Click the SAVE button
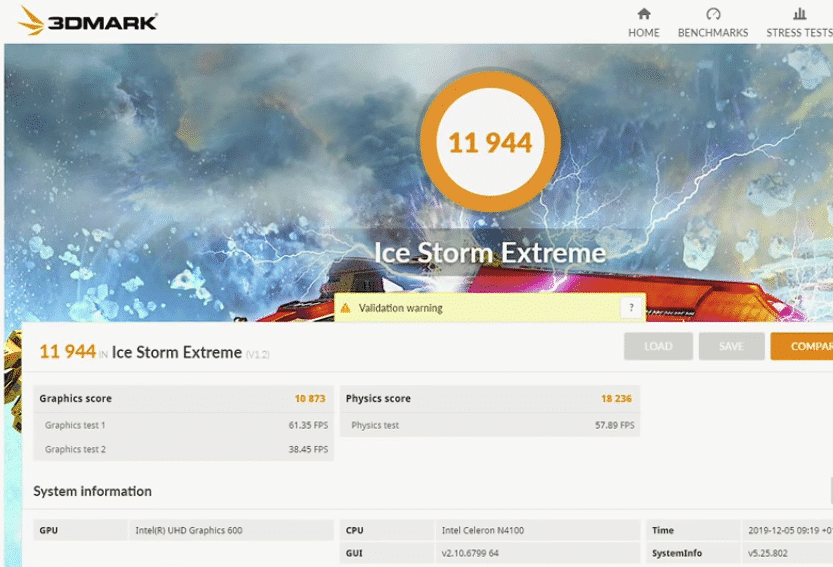The height and width of the screenshot is (567, 833). (732, 346)
